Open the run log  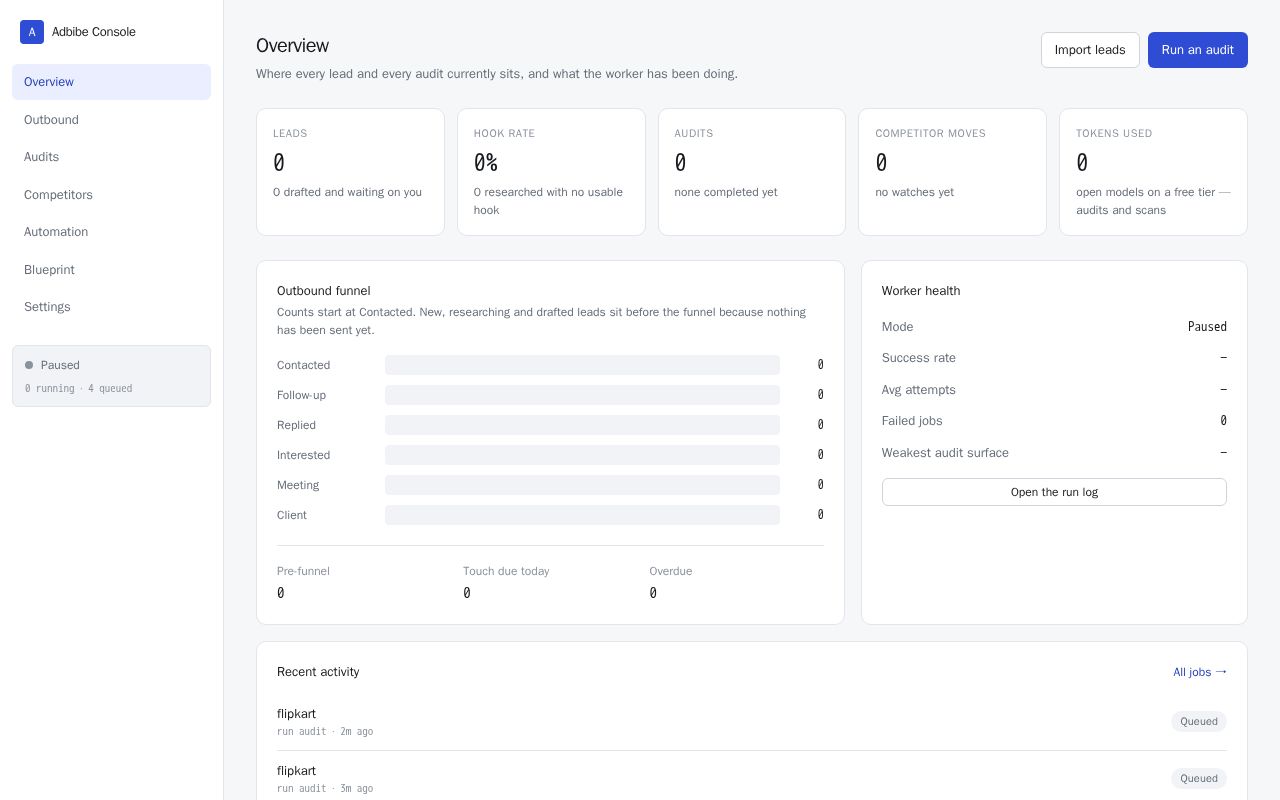[1054, 492]
